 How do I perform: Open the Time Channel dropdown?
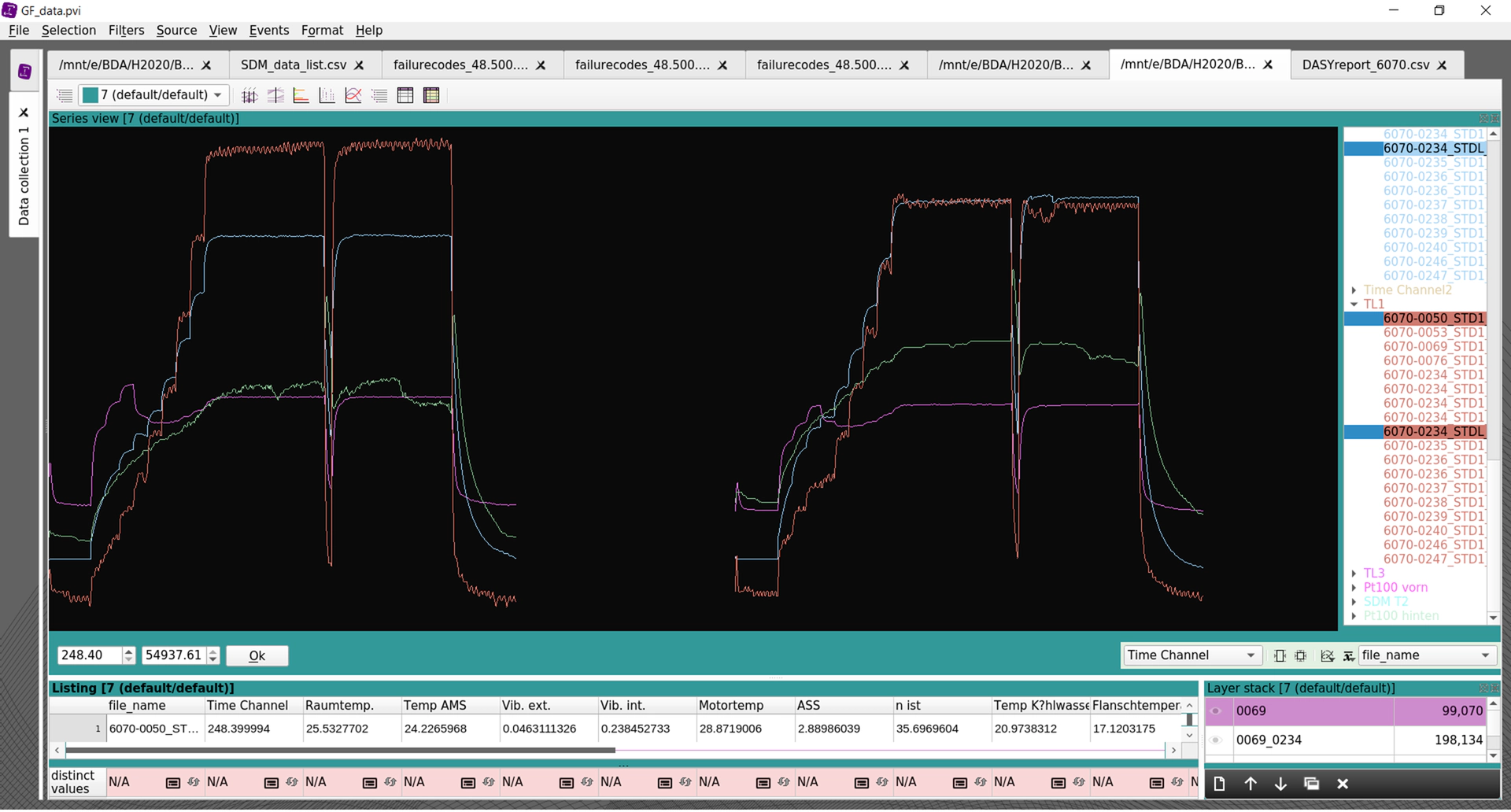[1191, 655]
